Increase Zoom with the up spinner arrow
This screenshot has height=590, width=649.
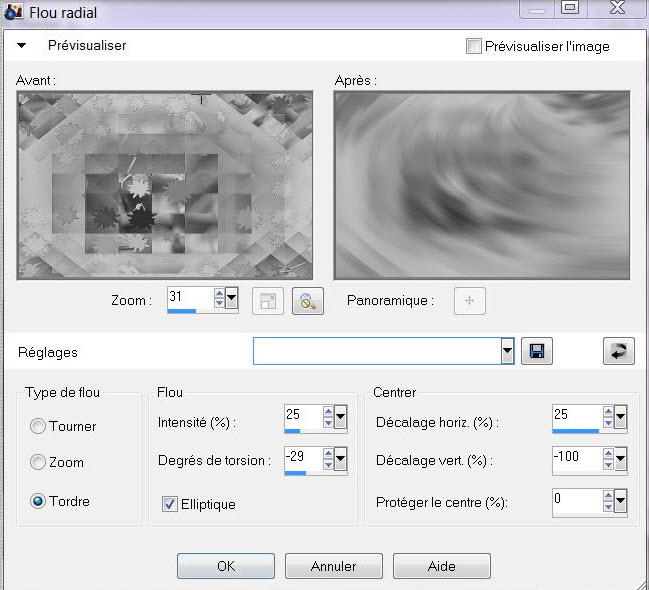coord(219,293)
